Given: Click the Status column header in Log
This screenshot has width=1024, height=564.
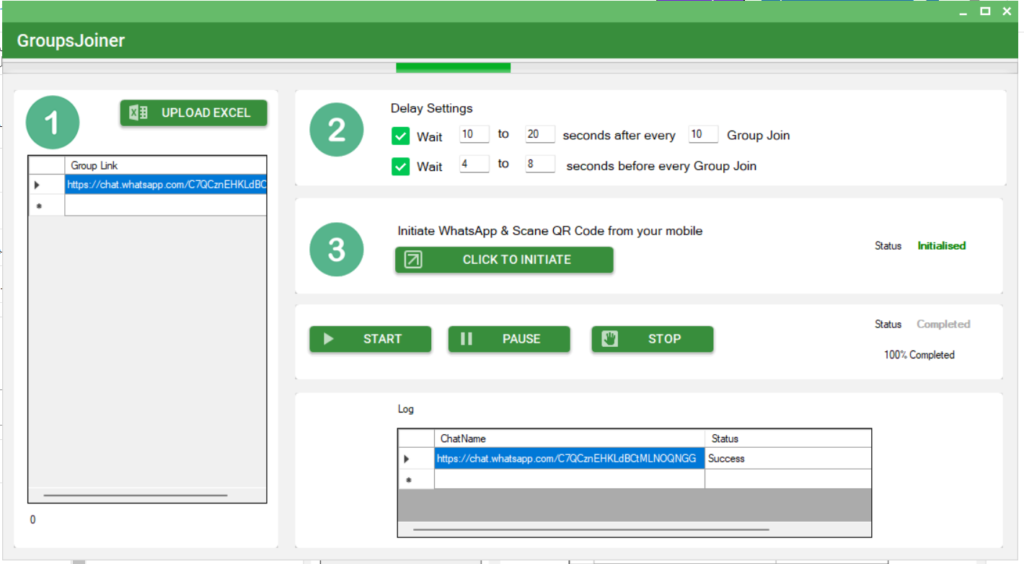Looking at the screenshot, I should (x=788, y=438).
